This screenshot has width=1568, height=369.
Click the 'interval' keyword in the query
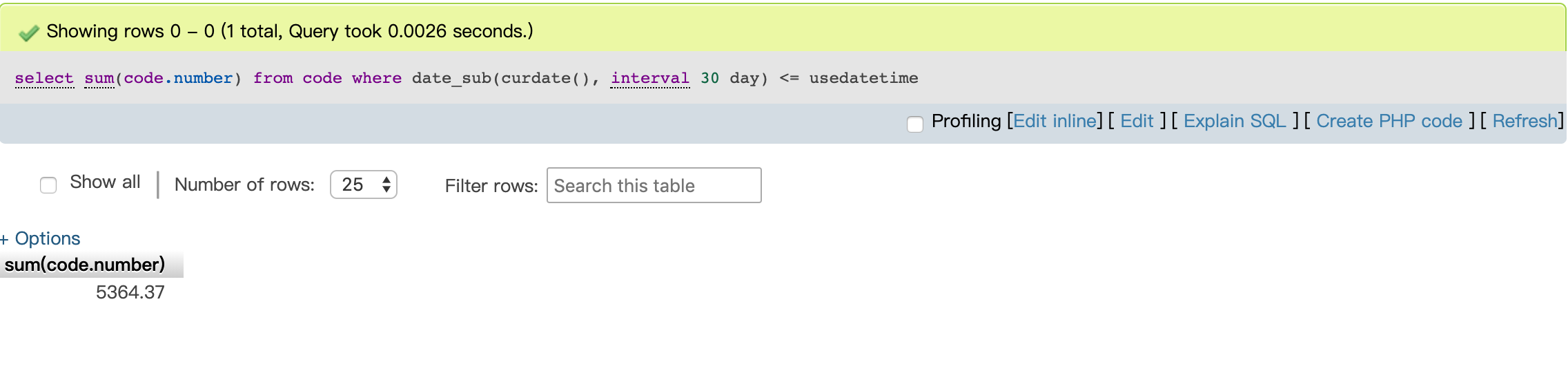coord(649,78)
